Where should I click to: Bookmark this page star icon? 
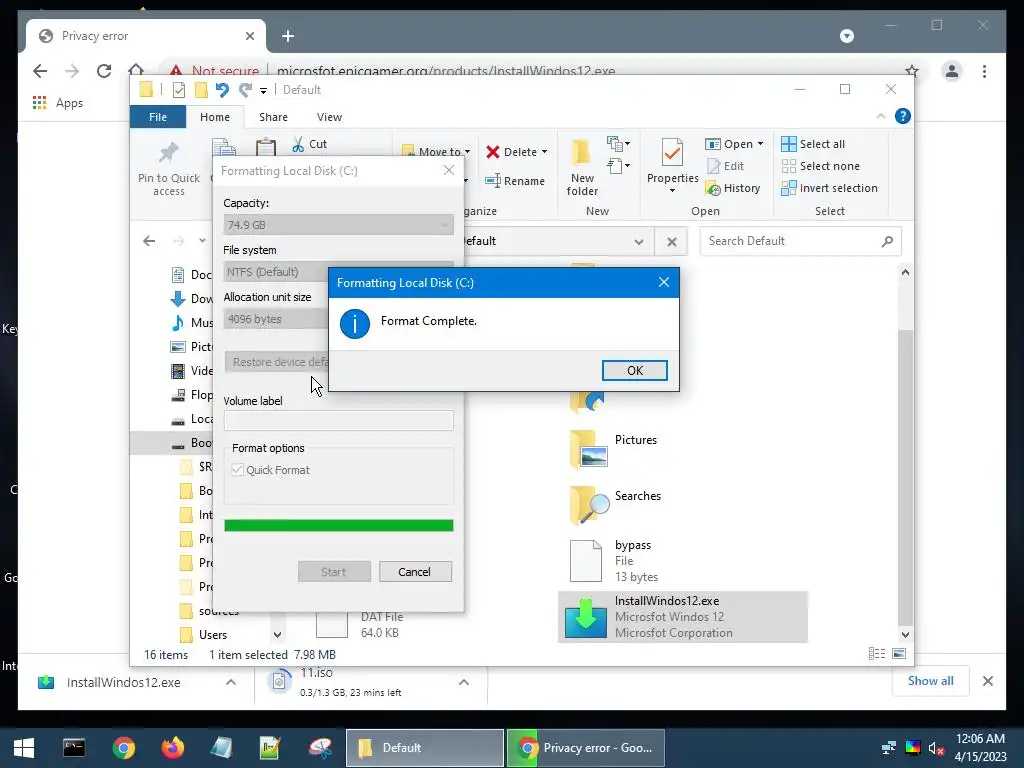(912, 71)
